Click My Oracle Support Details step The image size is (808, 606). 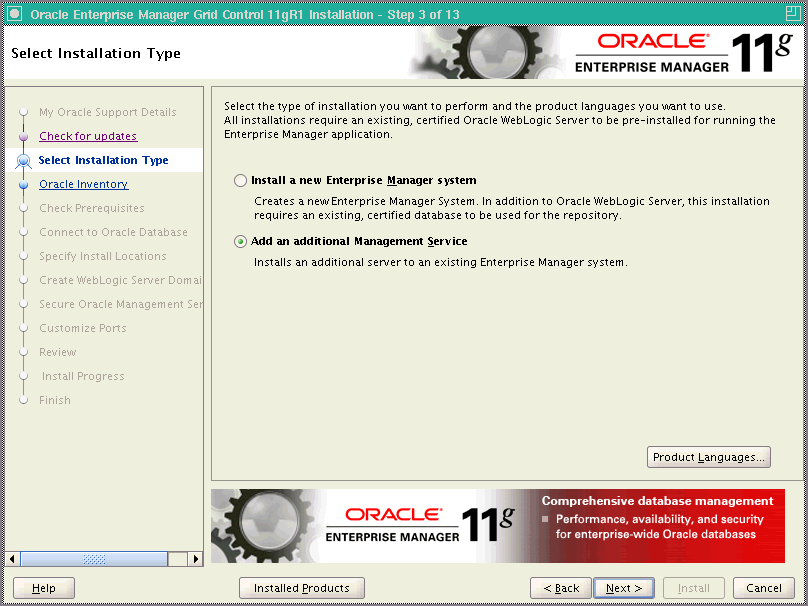click(x=108, y=112)
